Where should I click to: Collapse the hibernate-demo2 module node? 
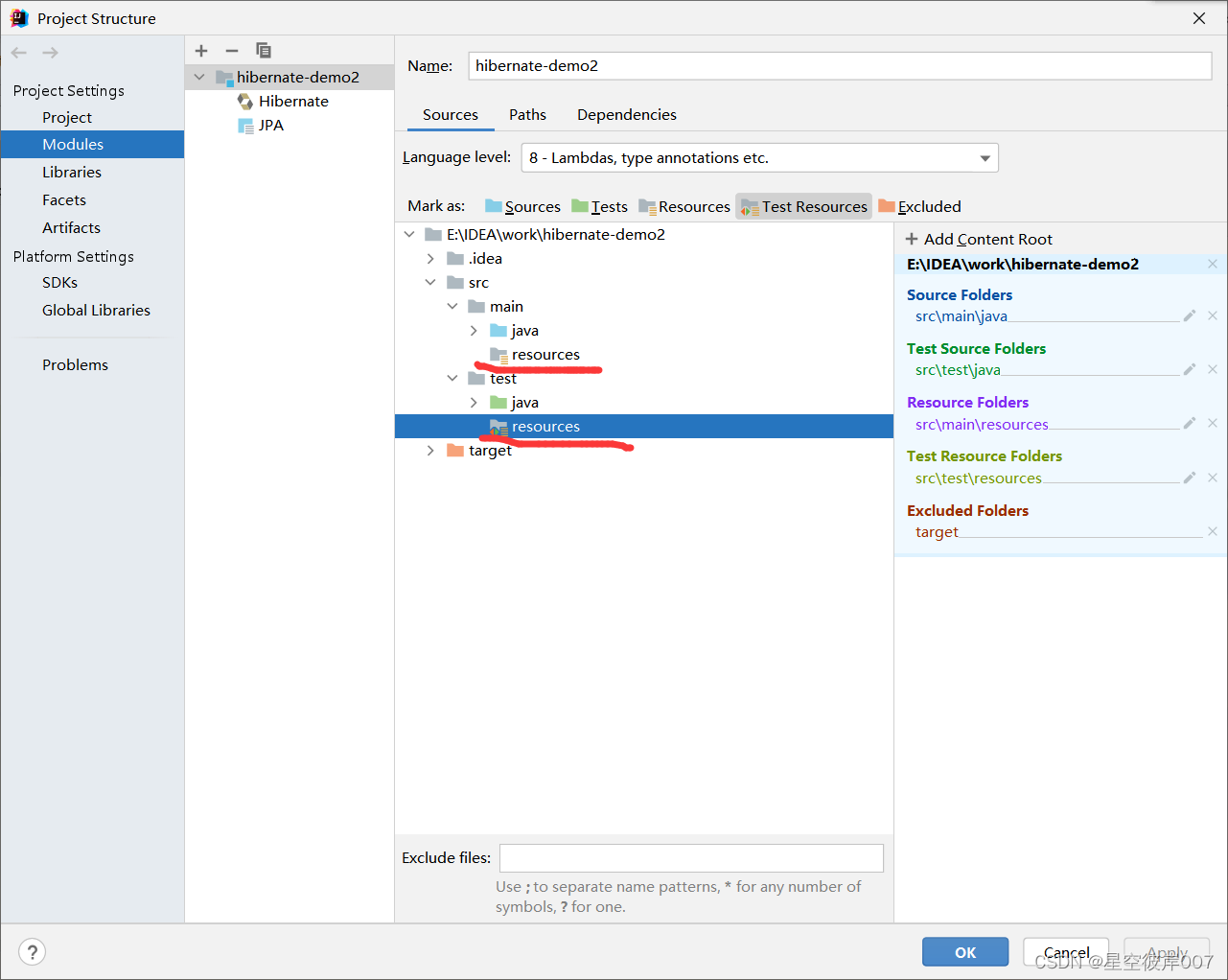(x=199, y=77)
